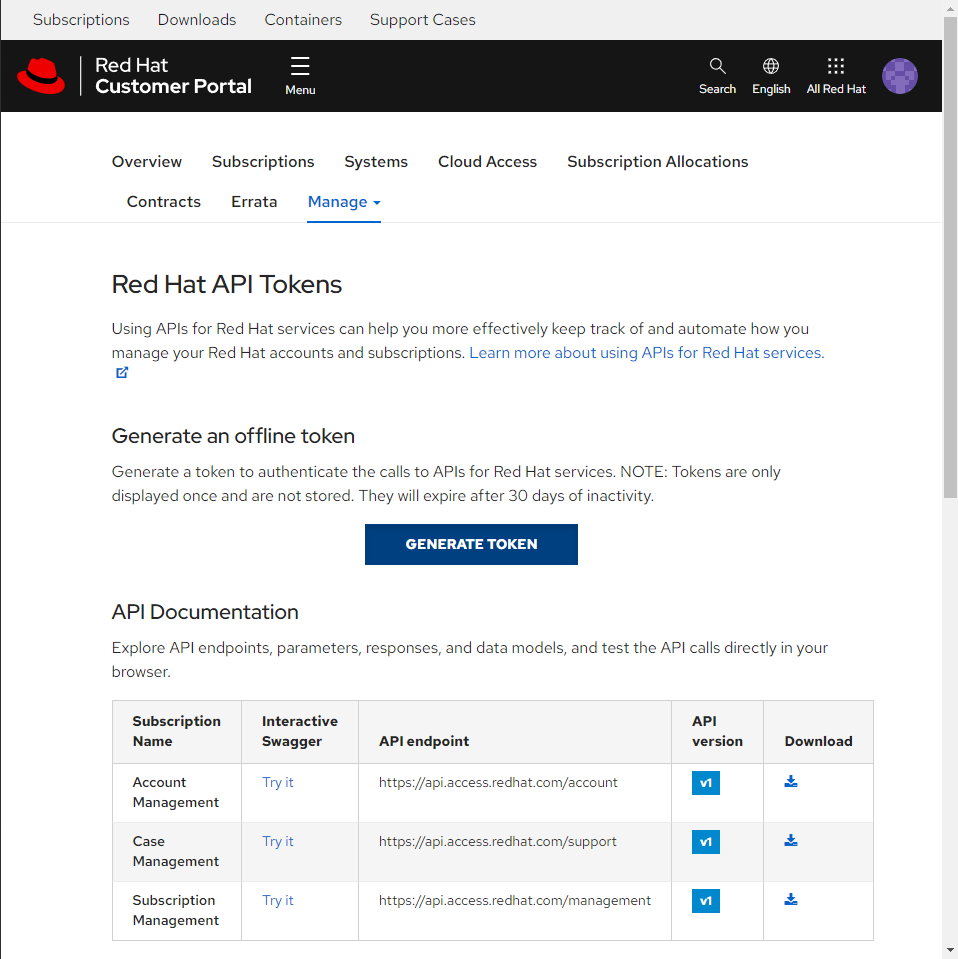Click the scrollbar down arrow
Viewport: 958px width, 959px height.
click(x=949, y=949)
